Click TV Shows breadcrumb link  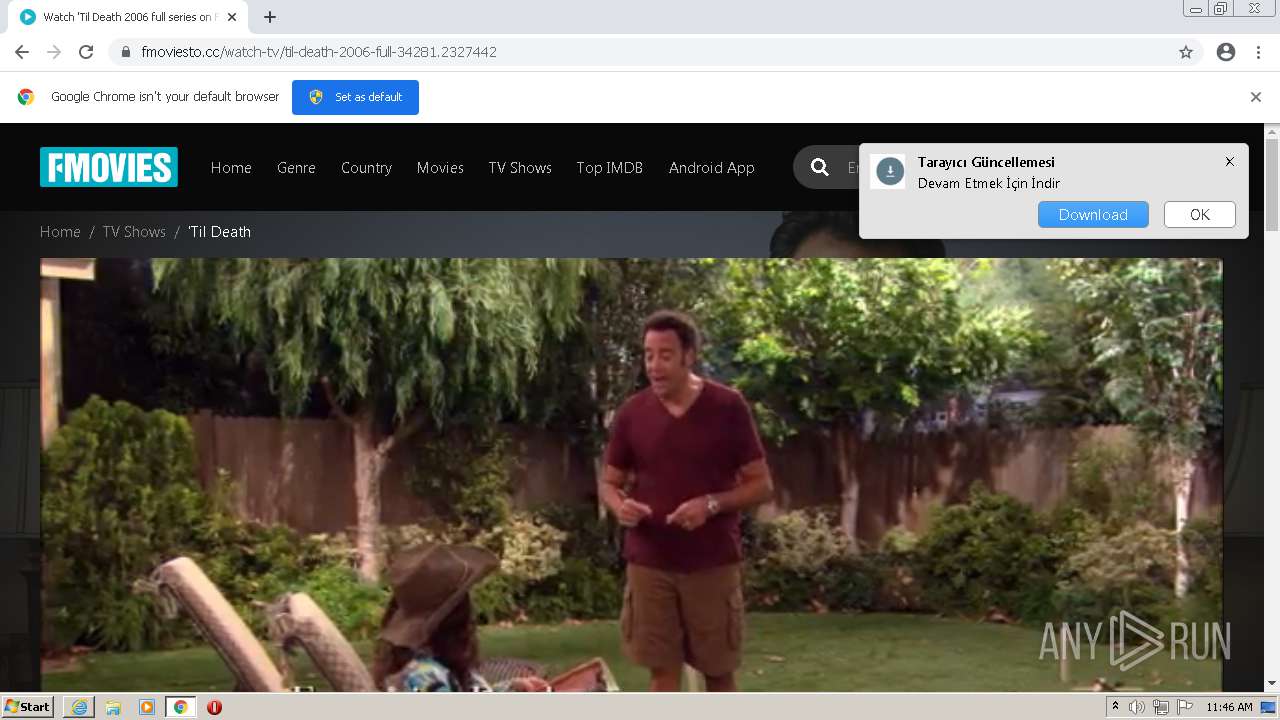click(134, 232)
